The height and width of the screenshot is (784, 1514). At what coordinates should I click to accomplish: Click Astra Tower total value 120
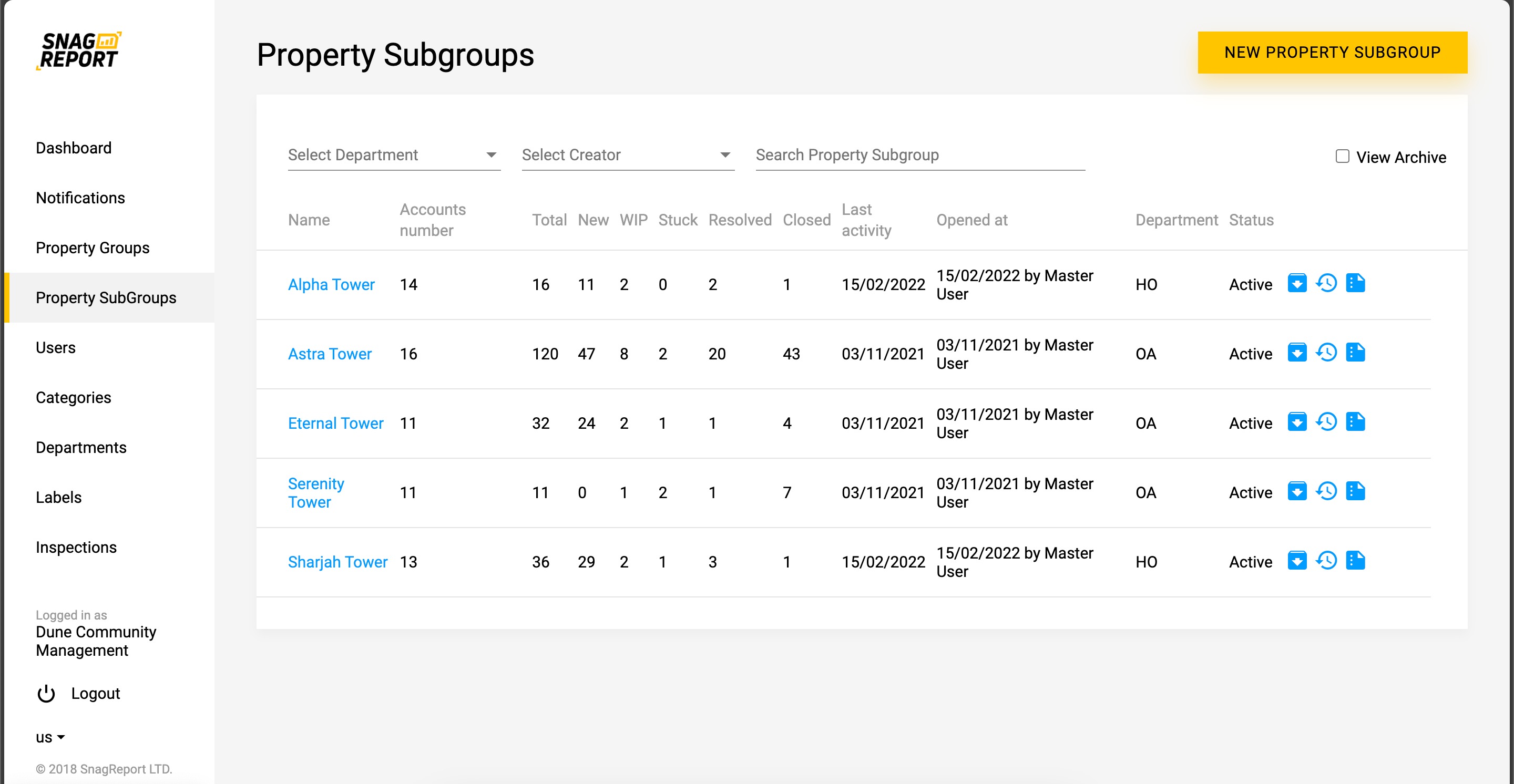click(545, 354)
